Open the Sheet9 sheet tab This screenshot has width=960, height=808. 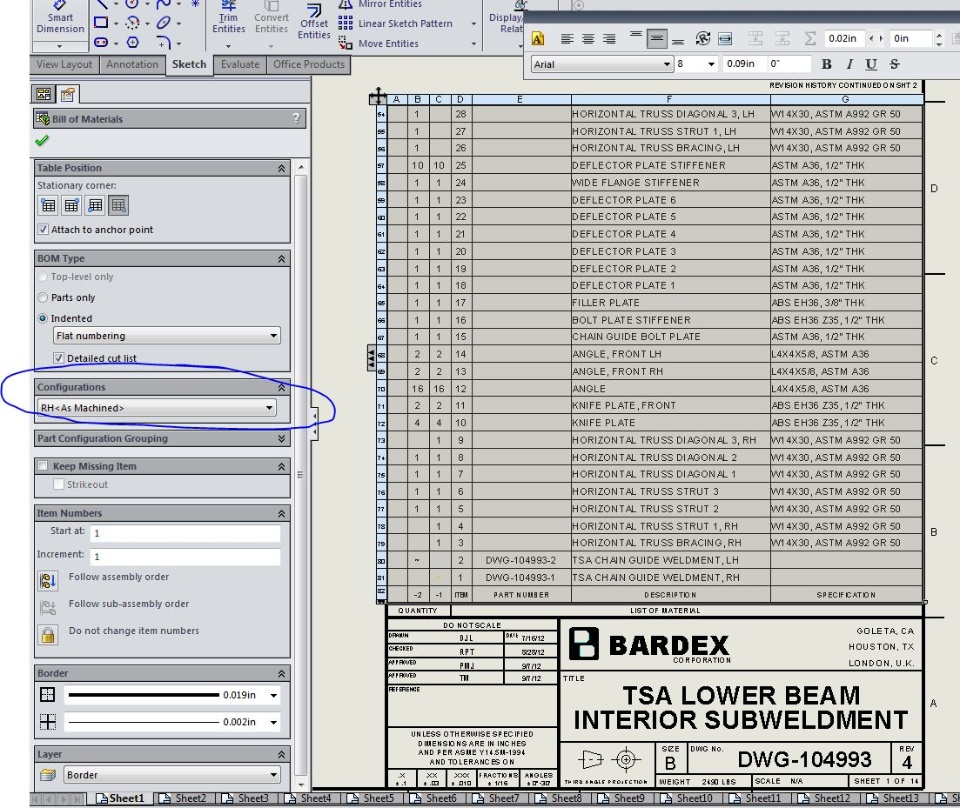point(622,798)
